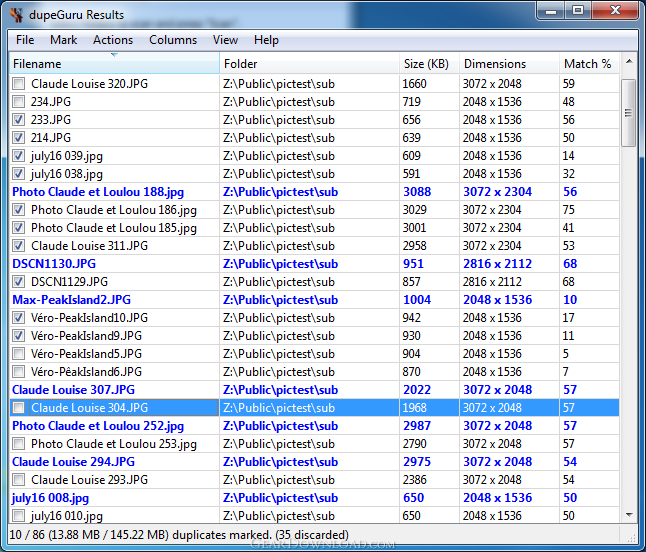Click size value 3088 in blue
The height and width of the screenshot is (552, 646).
417,192
